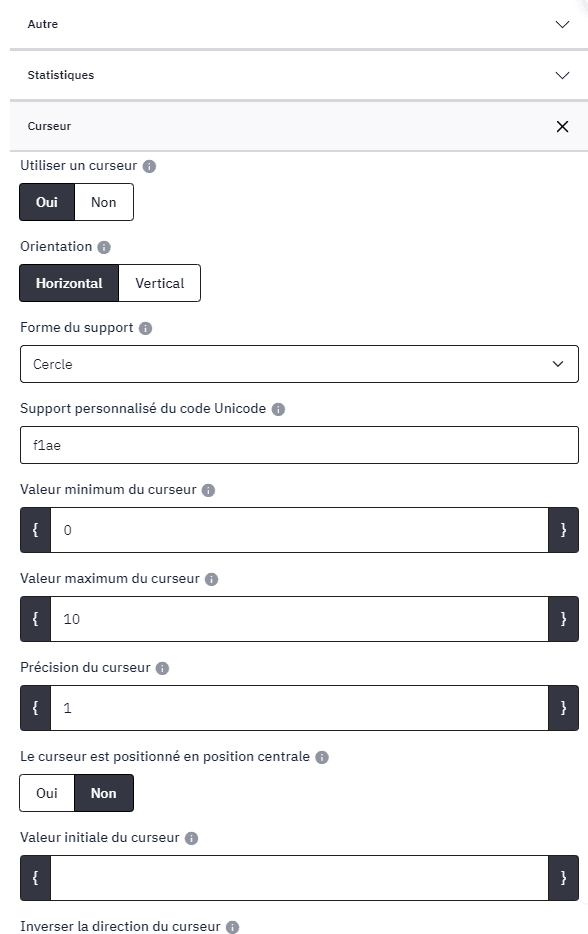
Task: Click info icon next to Forme du support
Action: 145,328
